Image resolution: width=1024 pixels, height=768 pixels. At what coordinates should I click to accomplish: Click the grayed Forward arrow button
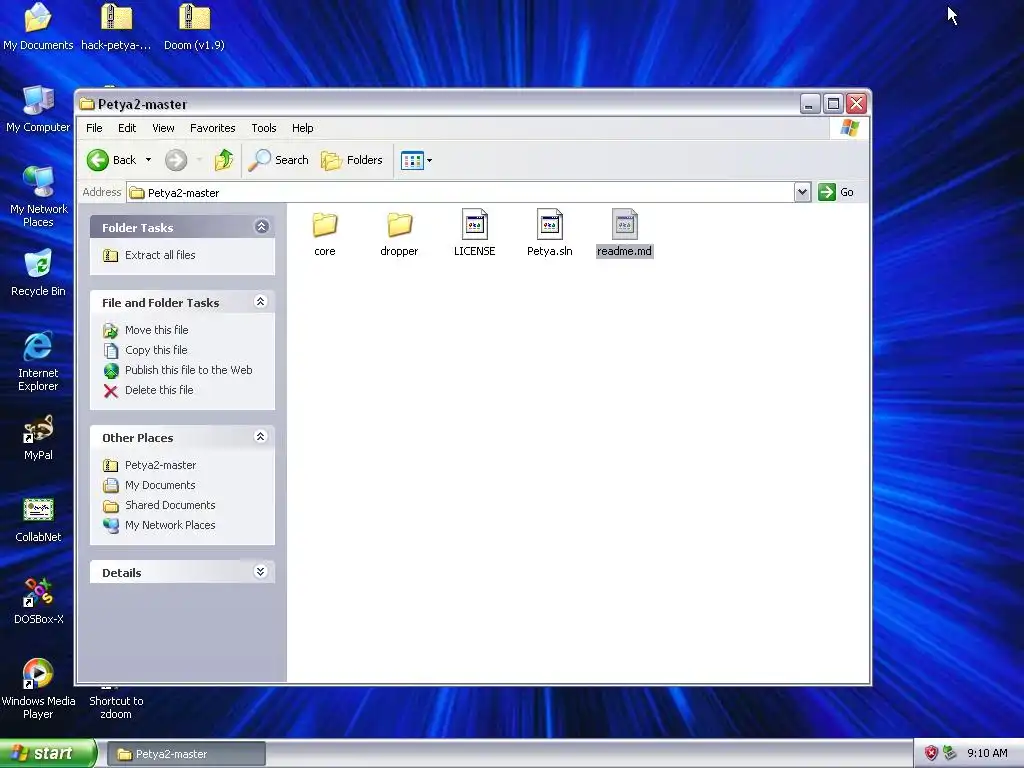[176, 160]
